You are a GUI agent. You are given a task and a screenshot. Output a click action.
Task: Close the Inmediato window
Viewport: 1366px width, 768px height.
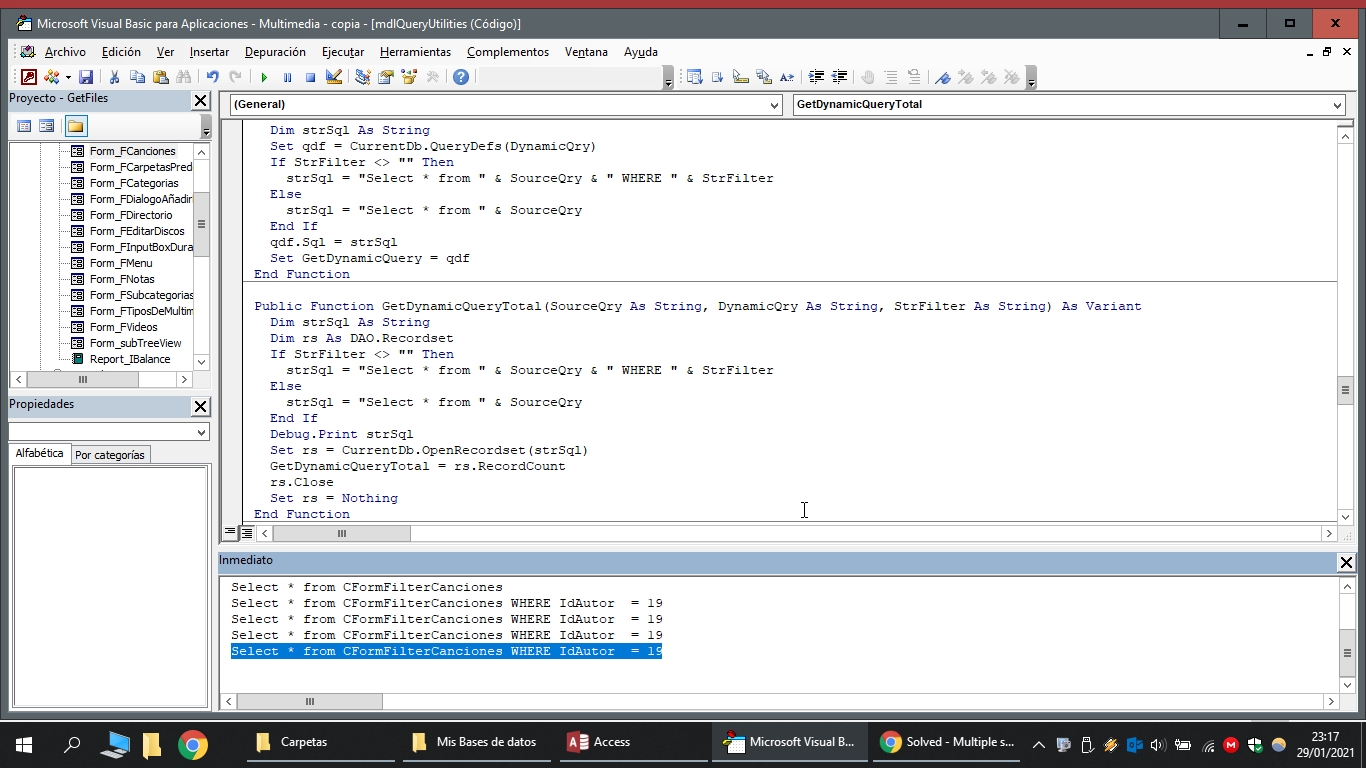tap(1346, 562)
